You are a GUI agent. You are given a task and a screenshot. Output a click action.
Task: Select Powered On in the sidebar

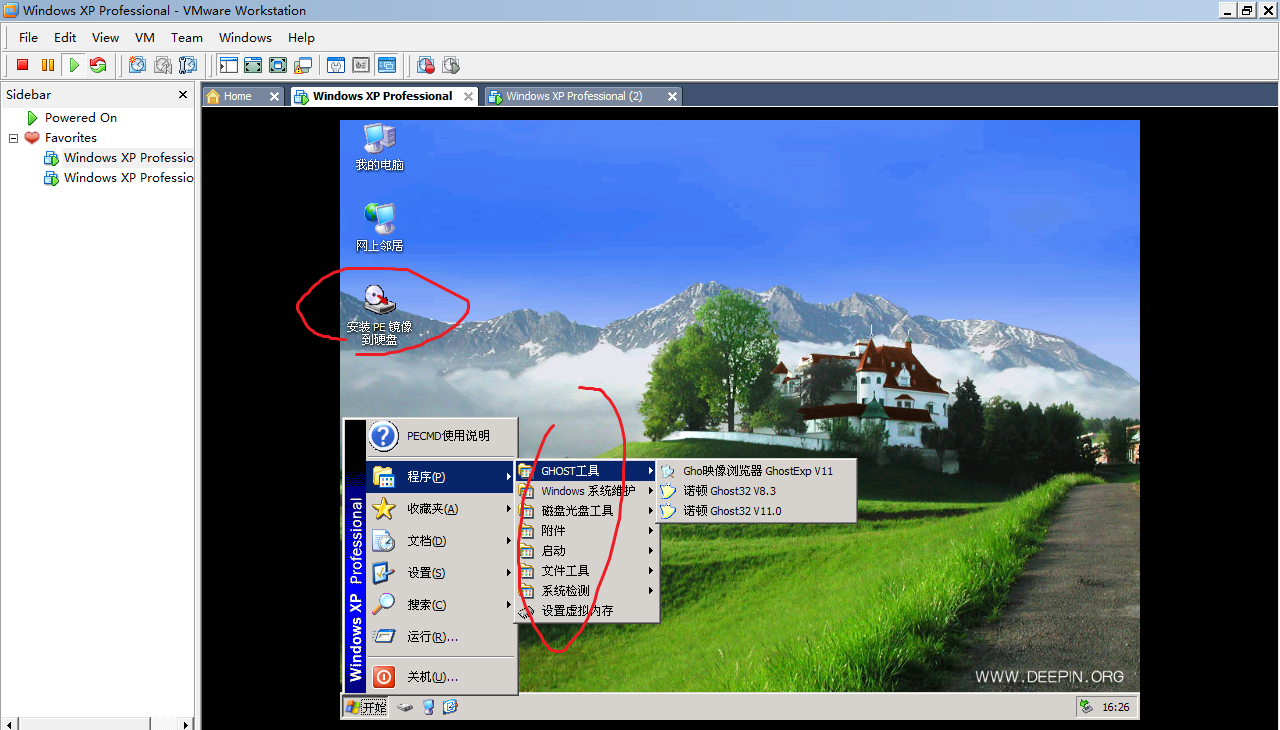(80, 117)
